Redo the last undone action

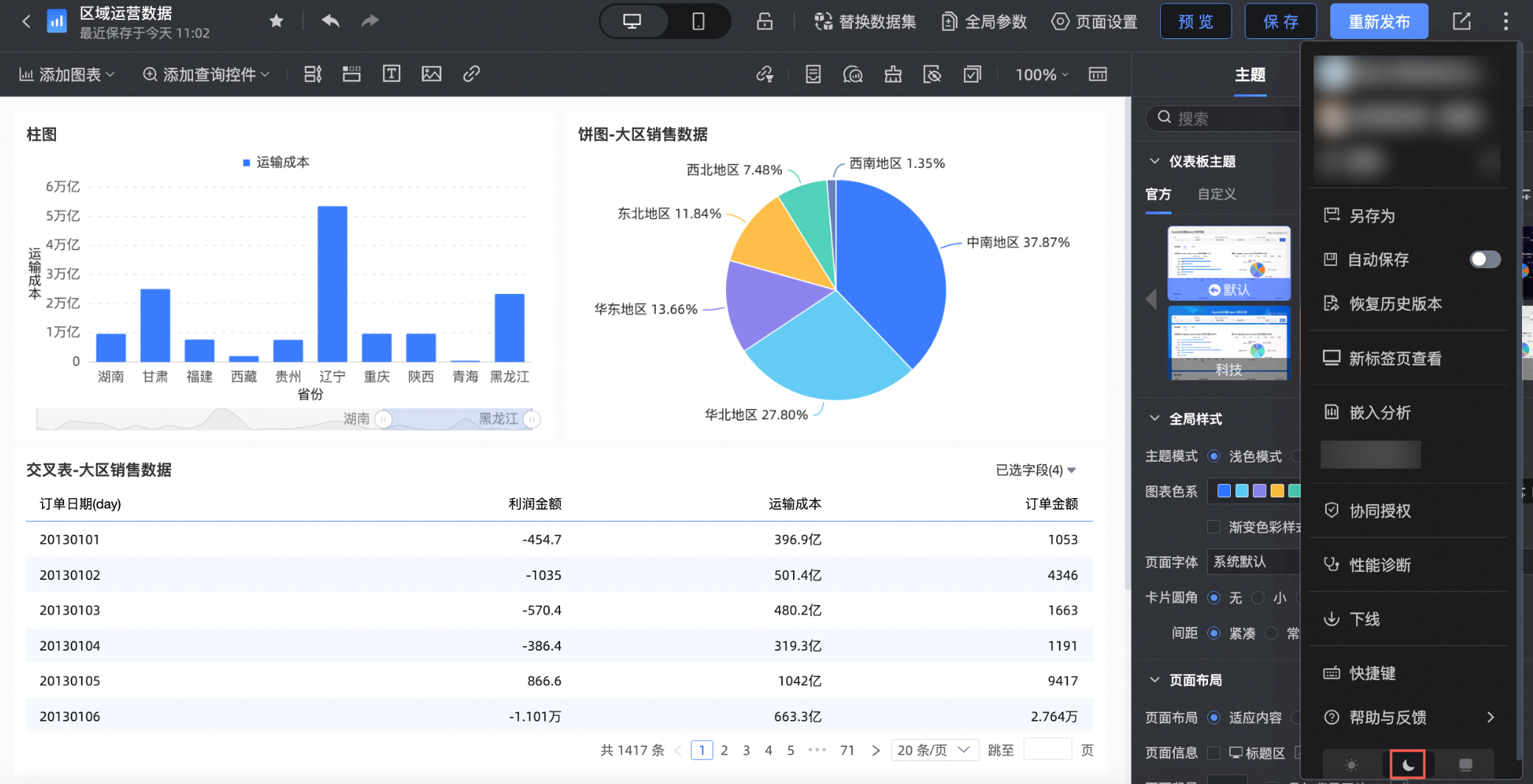tap(370, 21)
